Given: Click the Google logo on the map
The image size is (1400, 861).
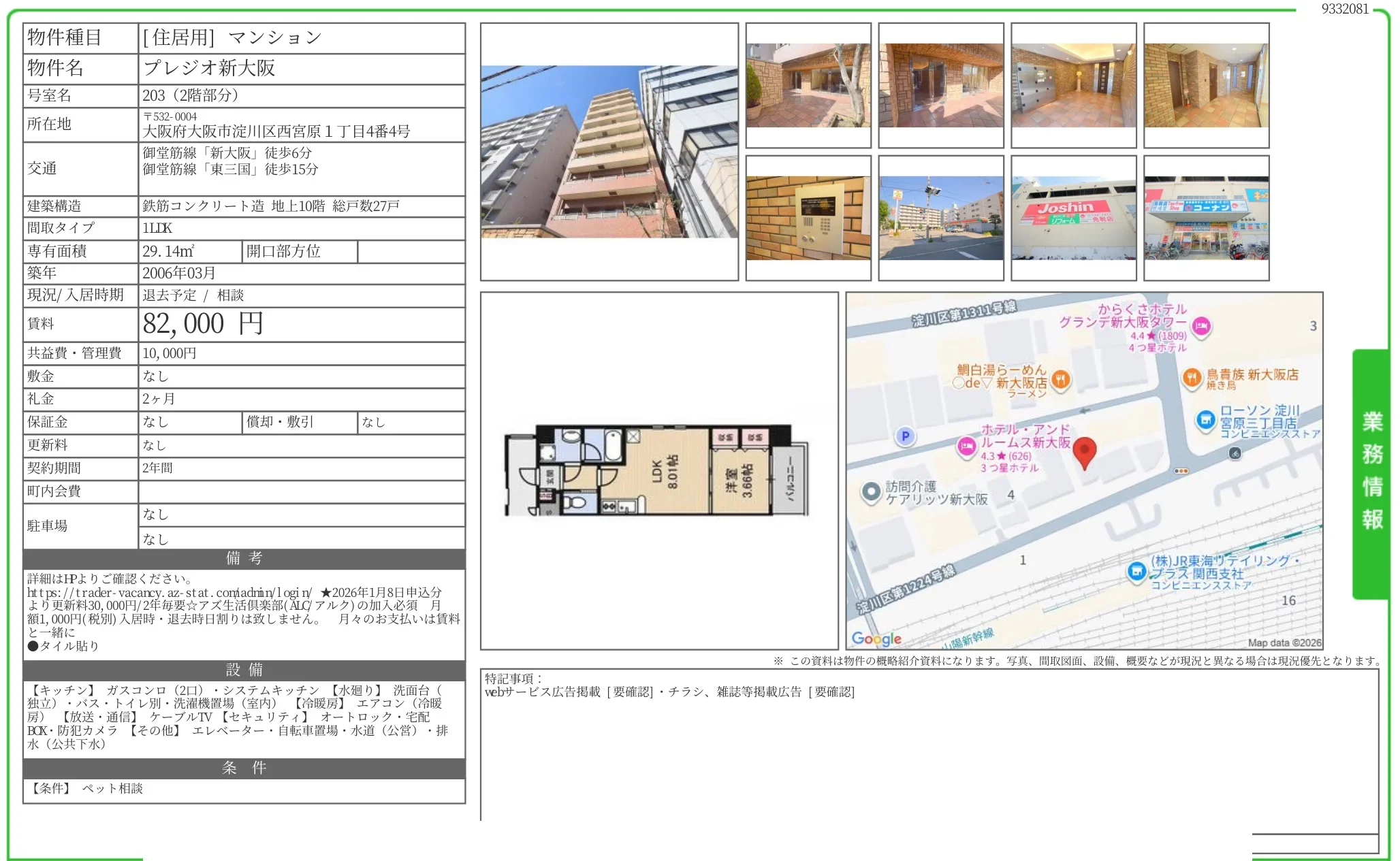Looking at the screenshot, I should tap(877, 638).
